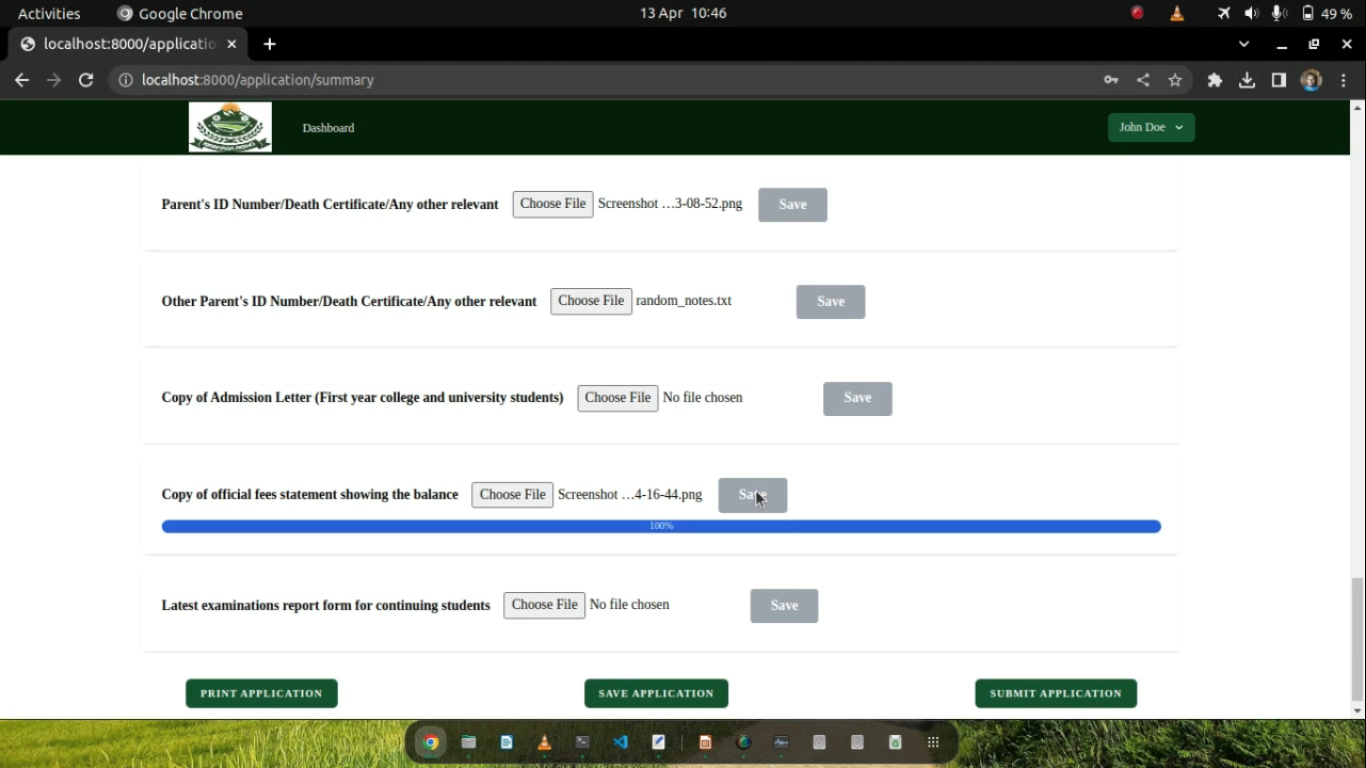Open Visual Studio Code from the dock
1366x768 pixels.
point(619,742)
